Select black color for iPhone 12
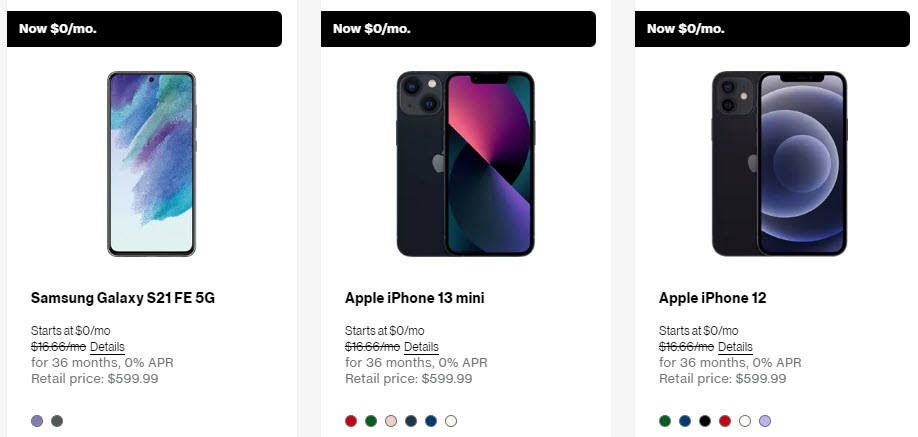Viewport: 918px width, 437px height. click(x=705, y=421)
